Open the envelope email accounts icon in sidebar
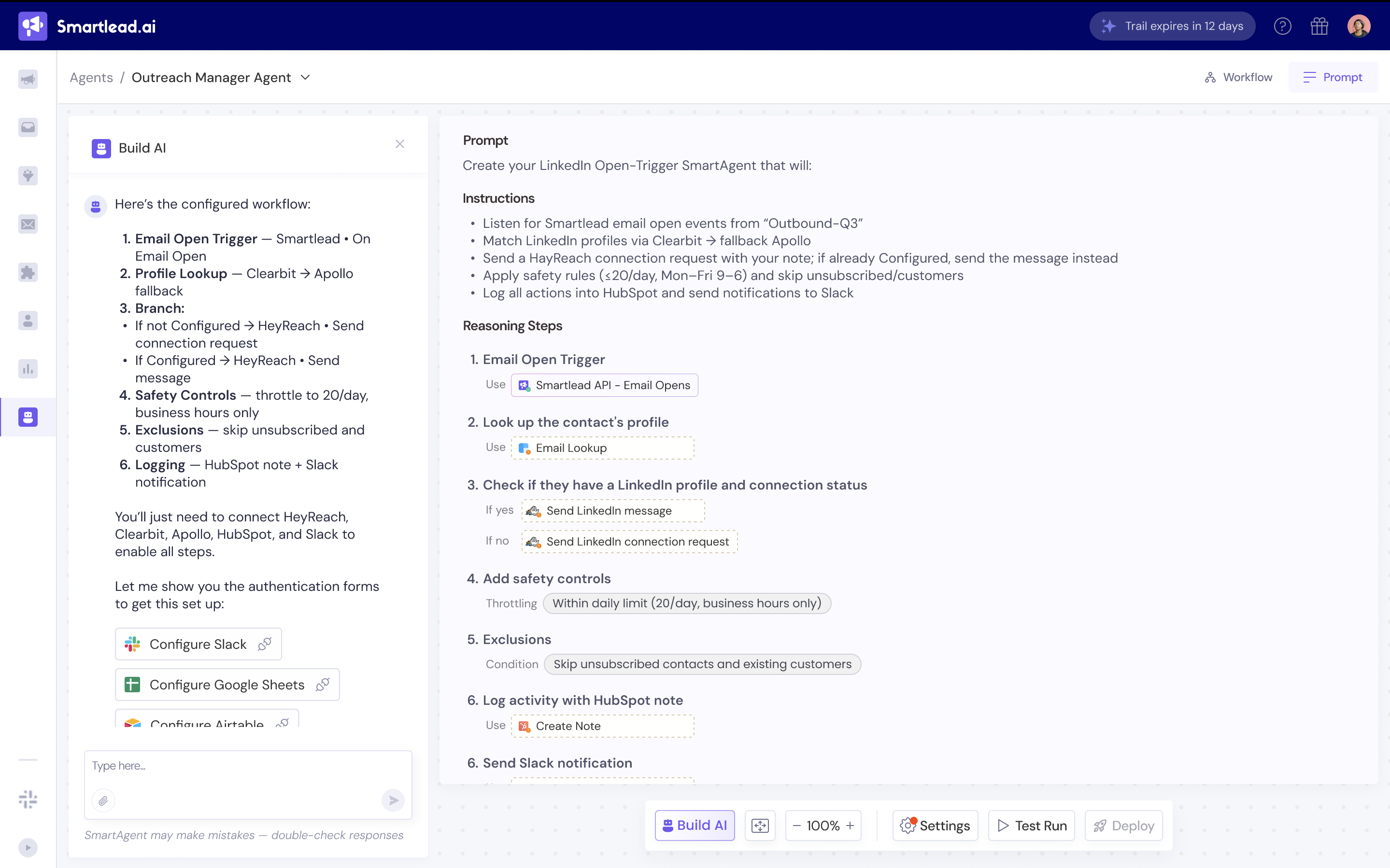Viewport: 1390px width, 868px height. (x=28, y=224)
